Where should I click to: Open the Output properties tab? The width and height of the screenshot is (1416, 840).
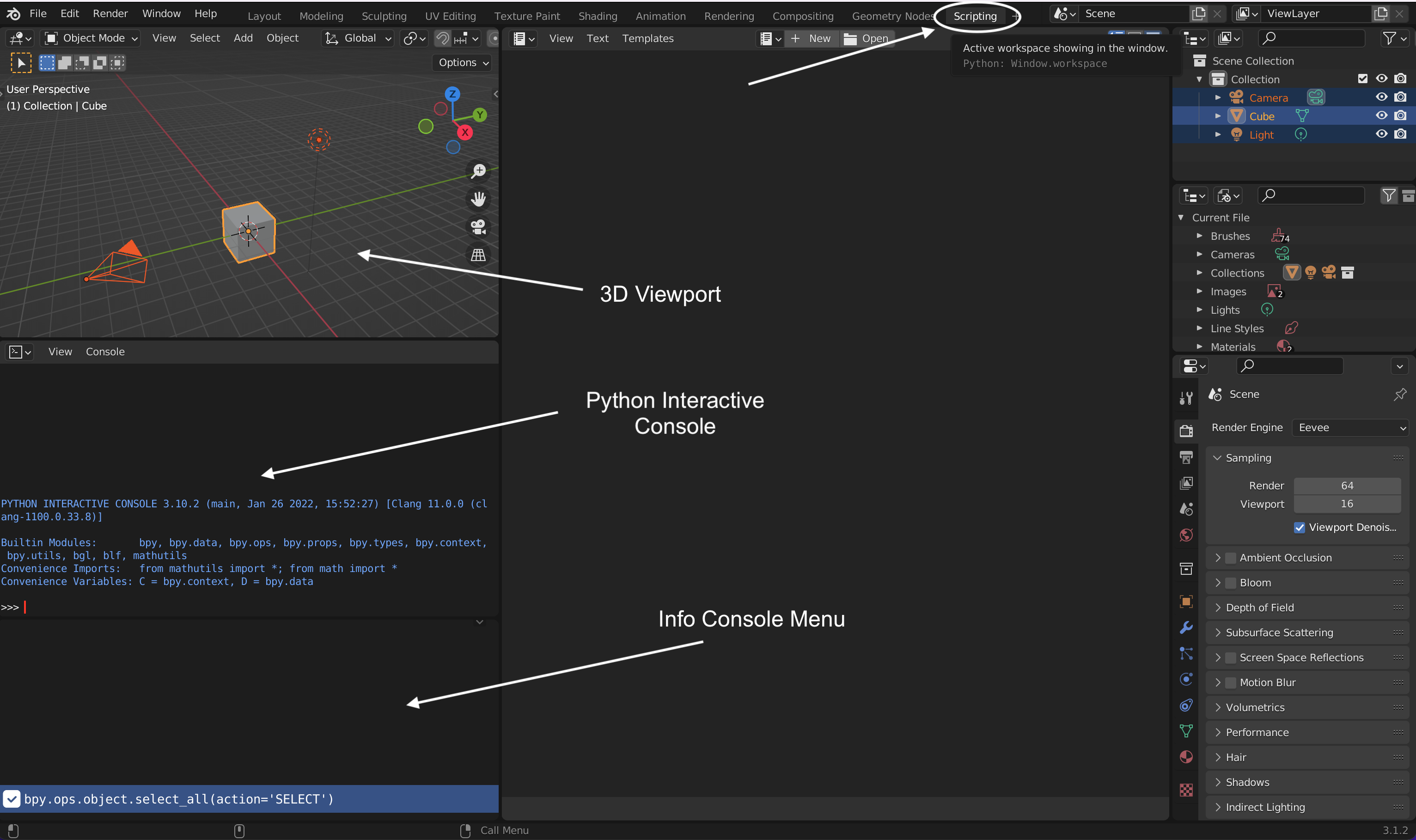1186,457
